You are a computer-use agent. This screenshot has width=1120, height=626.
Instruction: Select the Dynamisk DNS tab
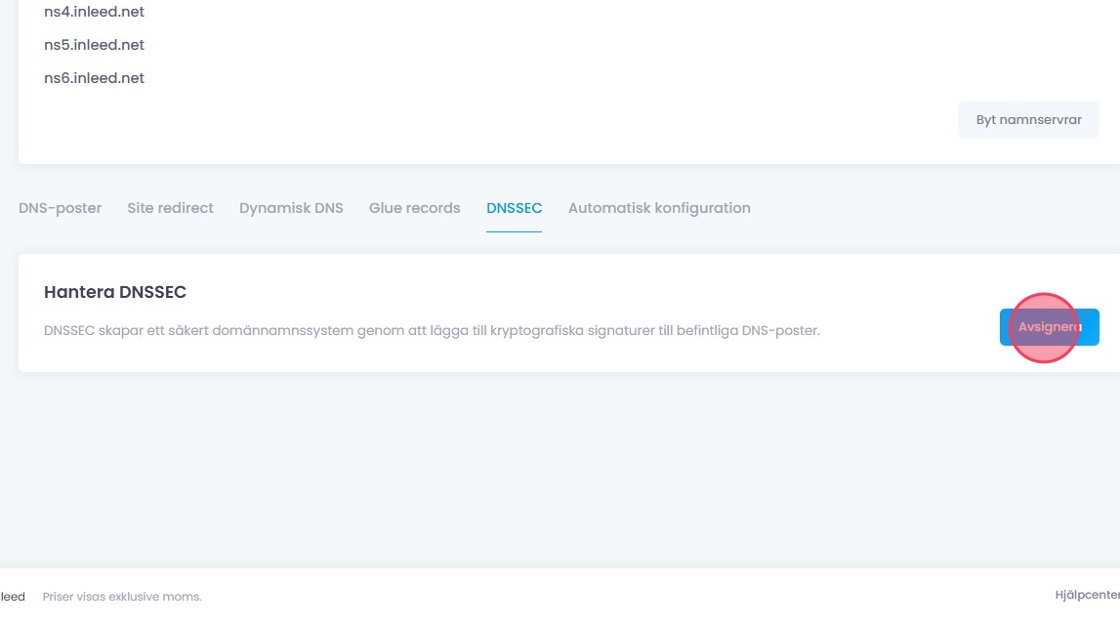(291, 208)
